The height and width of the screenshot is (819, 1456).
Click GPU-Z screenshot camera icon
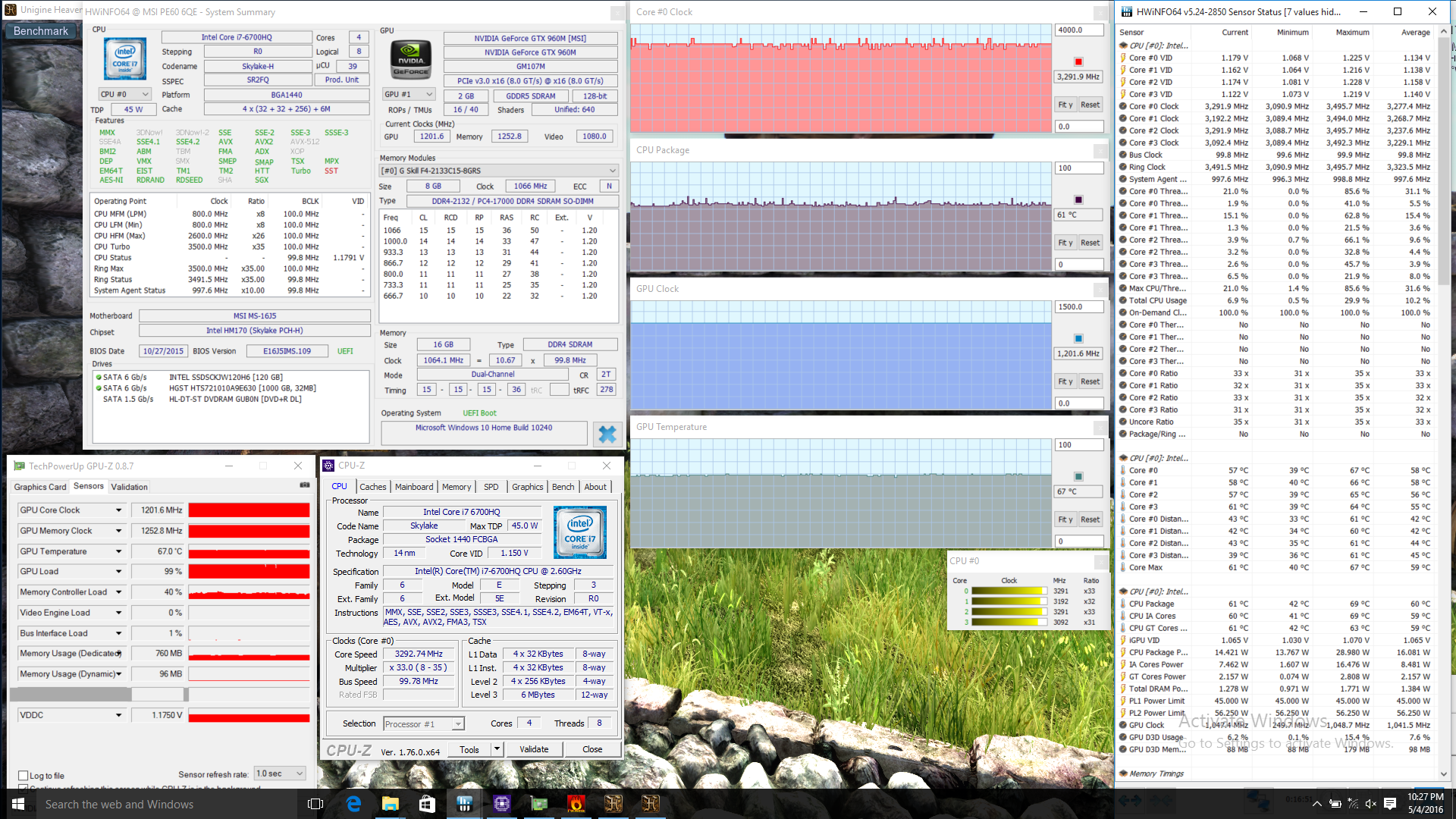[x=305, y=485]
